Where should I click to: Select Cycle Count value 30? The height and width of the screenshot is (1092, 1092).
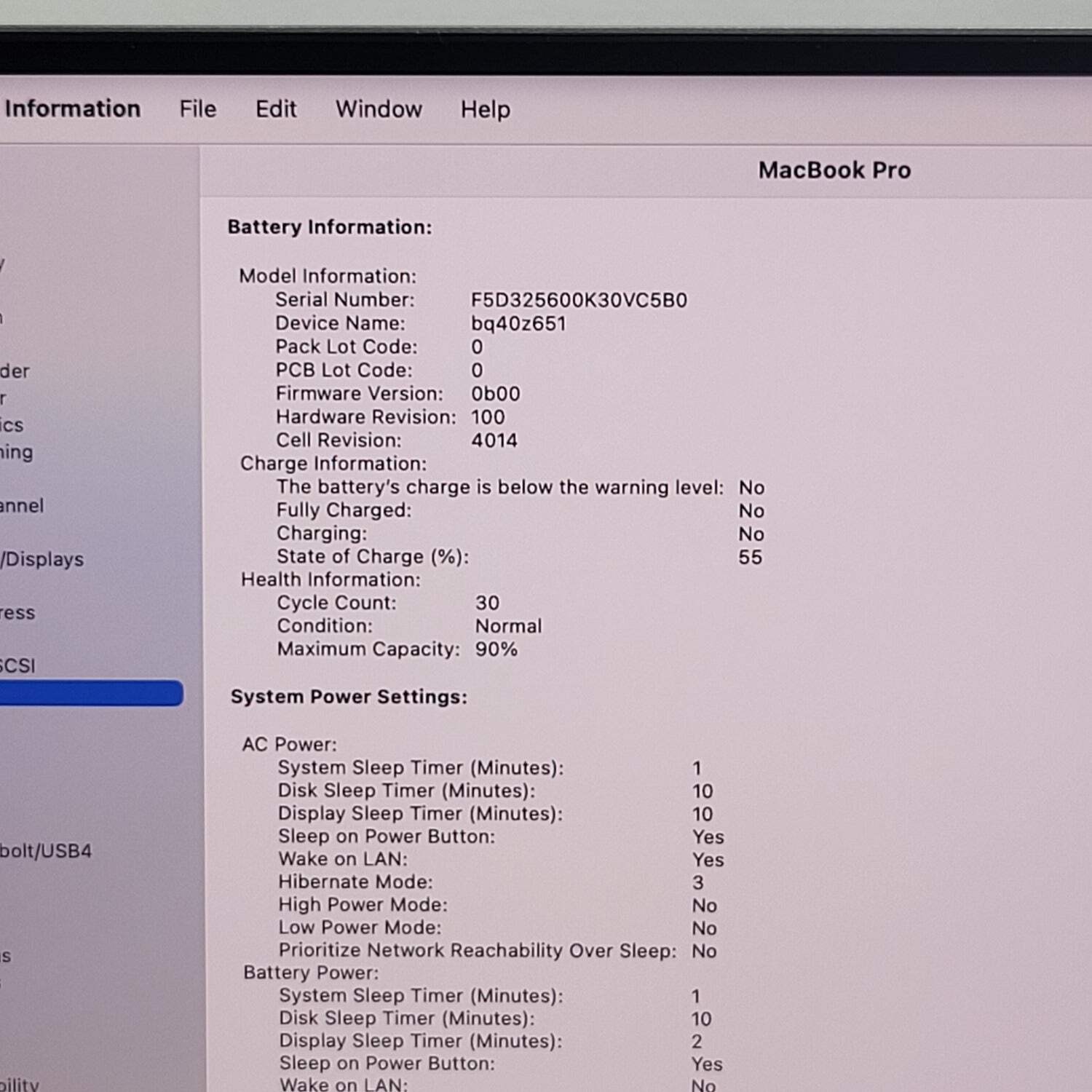point(488,603)
